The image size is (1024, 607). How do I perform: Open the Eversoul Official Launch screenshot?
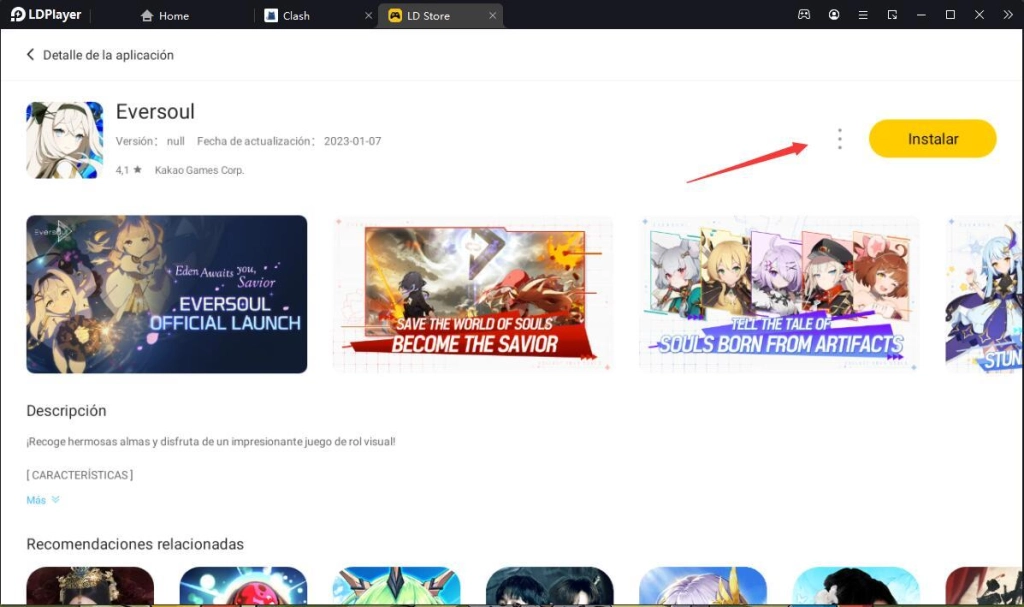pyautogui.click(x=167, y=294)
